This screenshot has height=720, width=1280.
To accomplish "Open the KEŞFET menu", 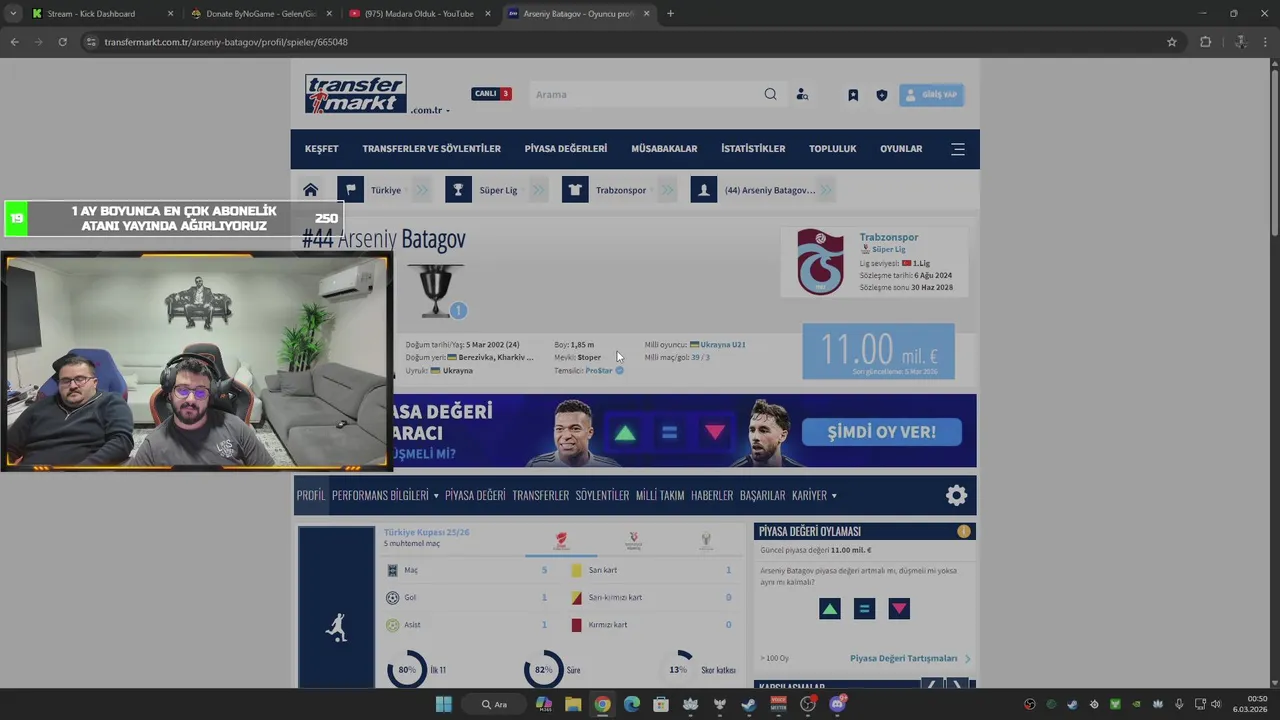I will (x=322, y=149).
